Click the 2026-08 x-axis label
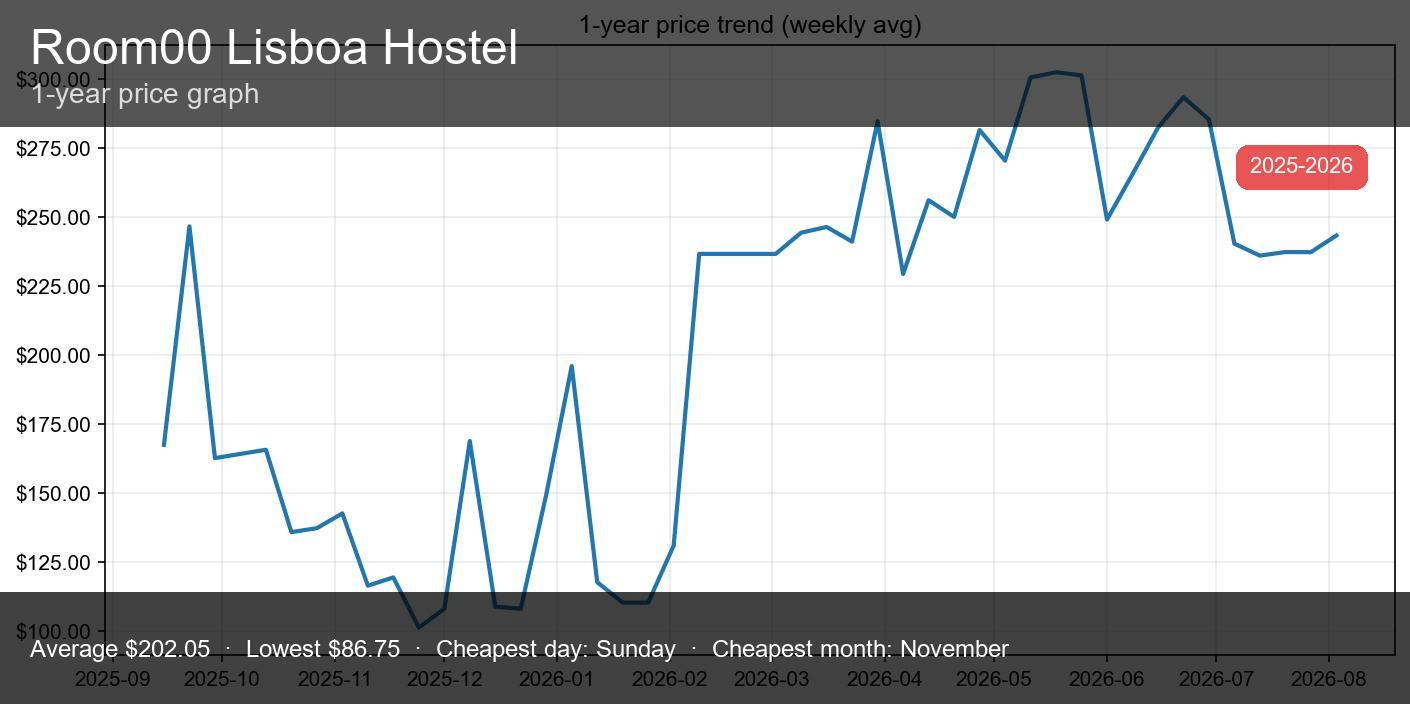This screenshot has height=704, width=1410. pos(1328,679)
